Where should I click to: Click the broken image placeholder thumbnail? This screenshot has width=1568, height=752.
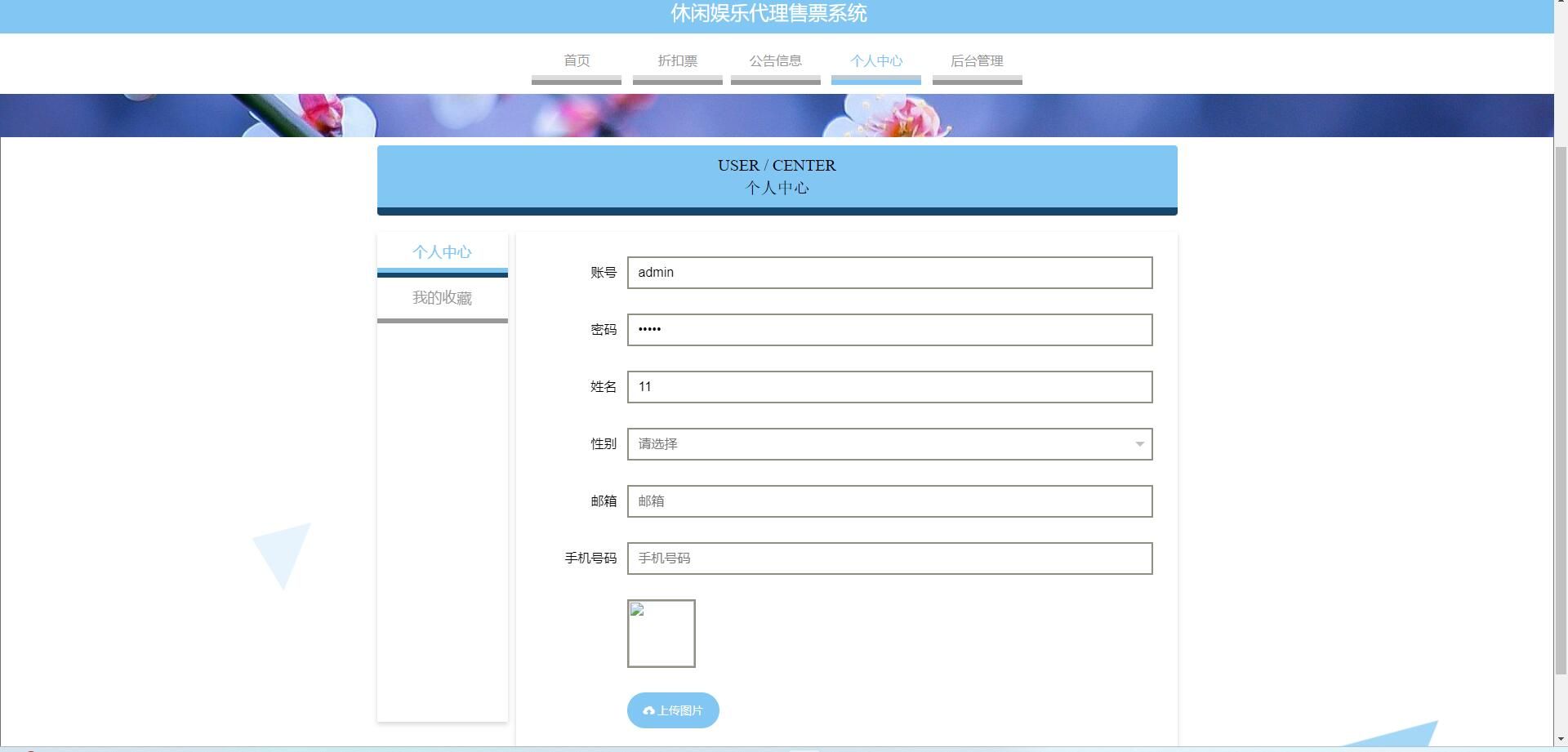[x=661, y=634]
